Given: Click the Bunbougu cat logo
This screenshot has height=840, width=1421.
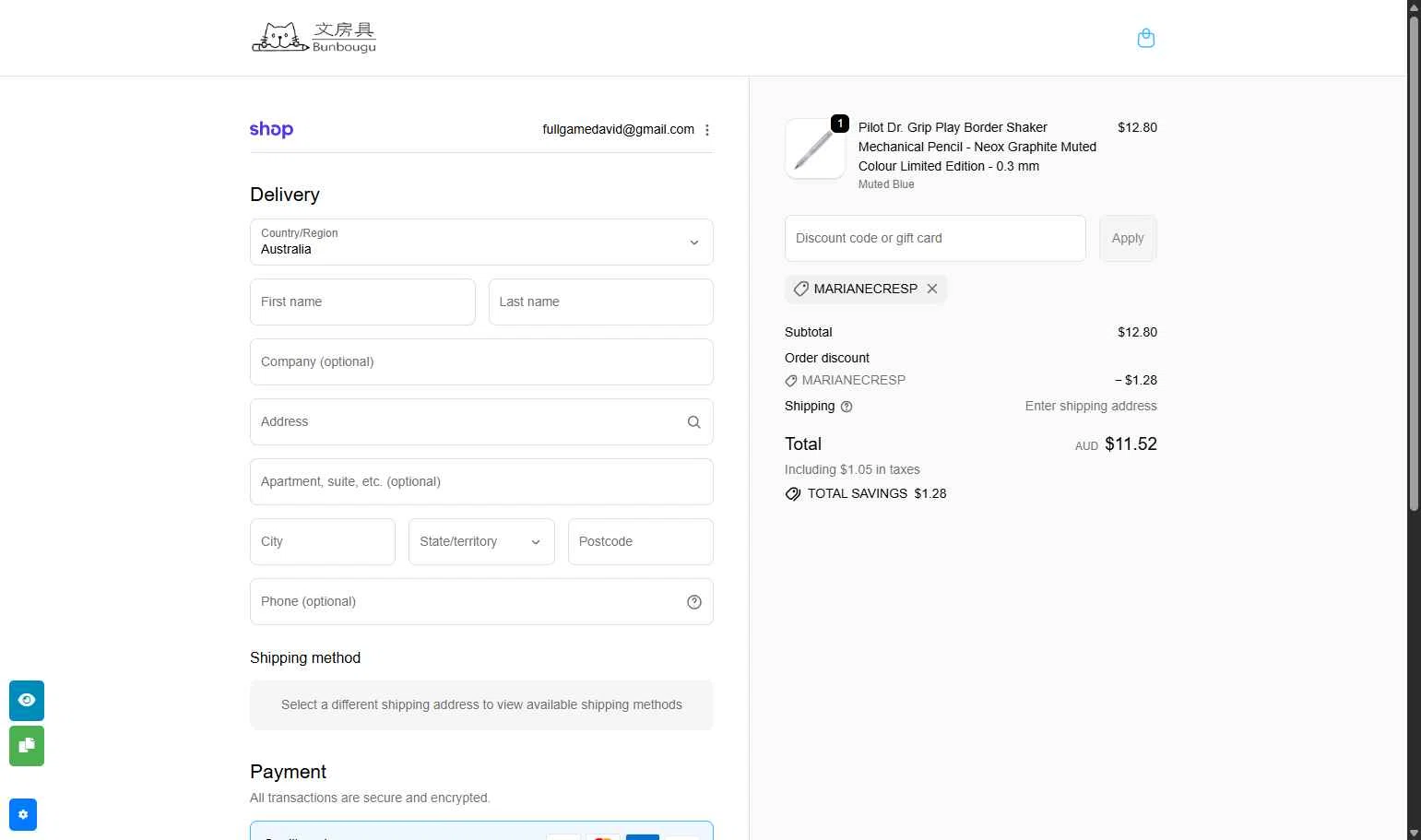Looking at the screenshot, I should pyautogui.click(x=314, y=38).
